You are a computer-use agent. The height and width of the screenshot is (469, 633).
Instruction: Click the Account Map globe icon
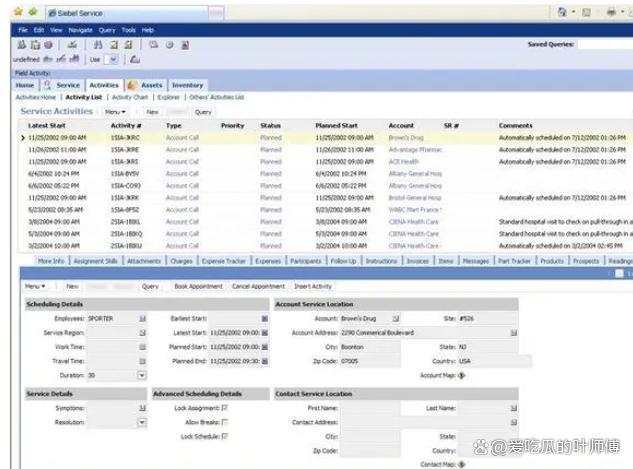462,375
